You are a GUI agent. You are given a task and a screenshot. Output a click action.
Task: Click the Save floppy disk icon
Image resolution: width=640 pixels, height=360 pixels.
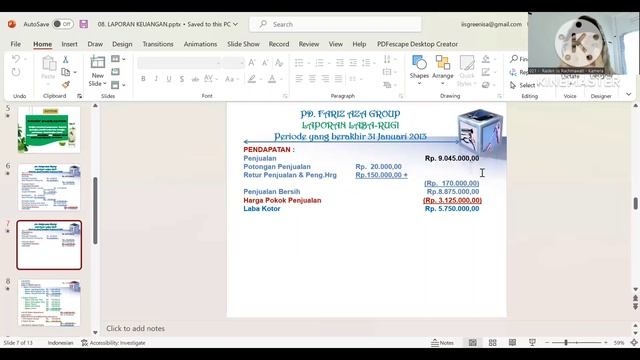84,24
